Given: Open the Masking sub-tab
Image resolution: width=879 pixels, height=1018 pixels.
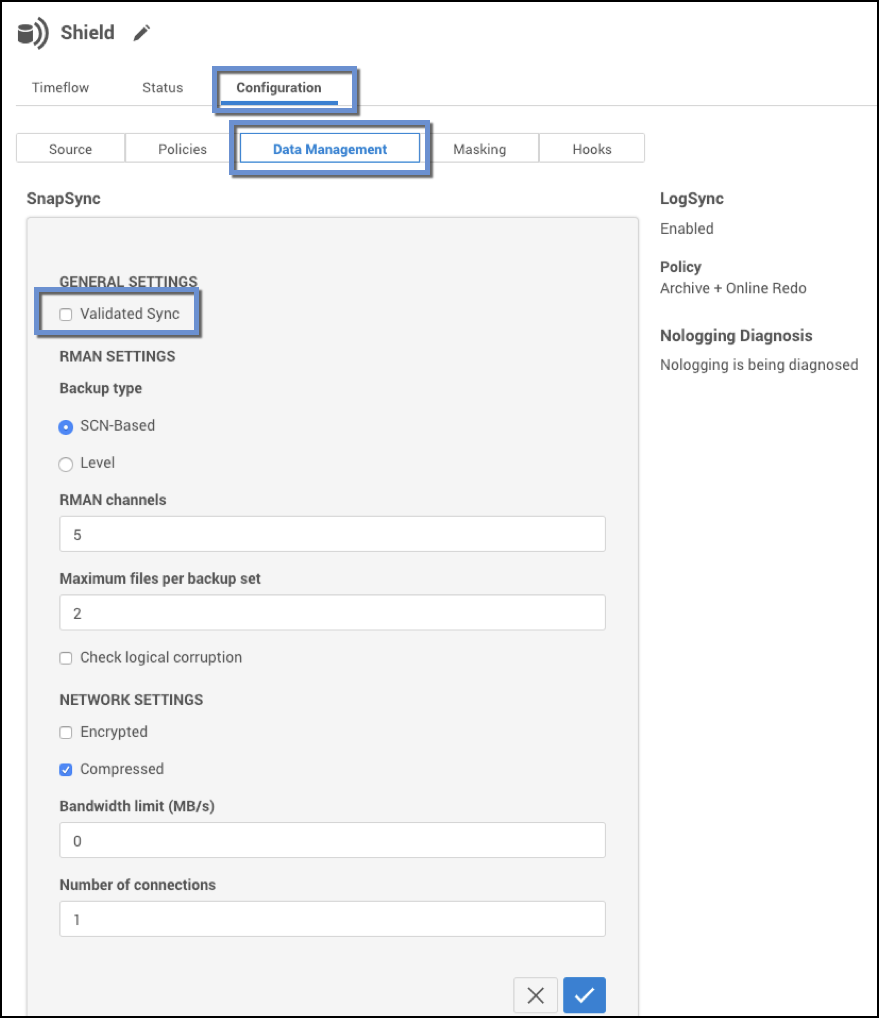Looking at the screenshot, I should tap(479, 149).
